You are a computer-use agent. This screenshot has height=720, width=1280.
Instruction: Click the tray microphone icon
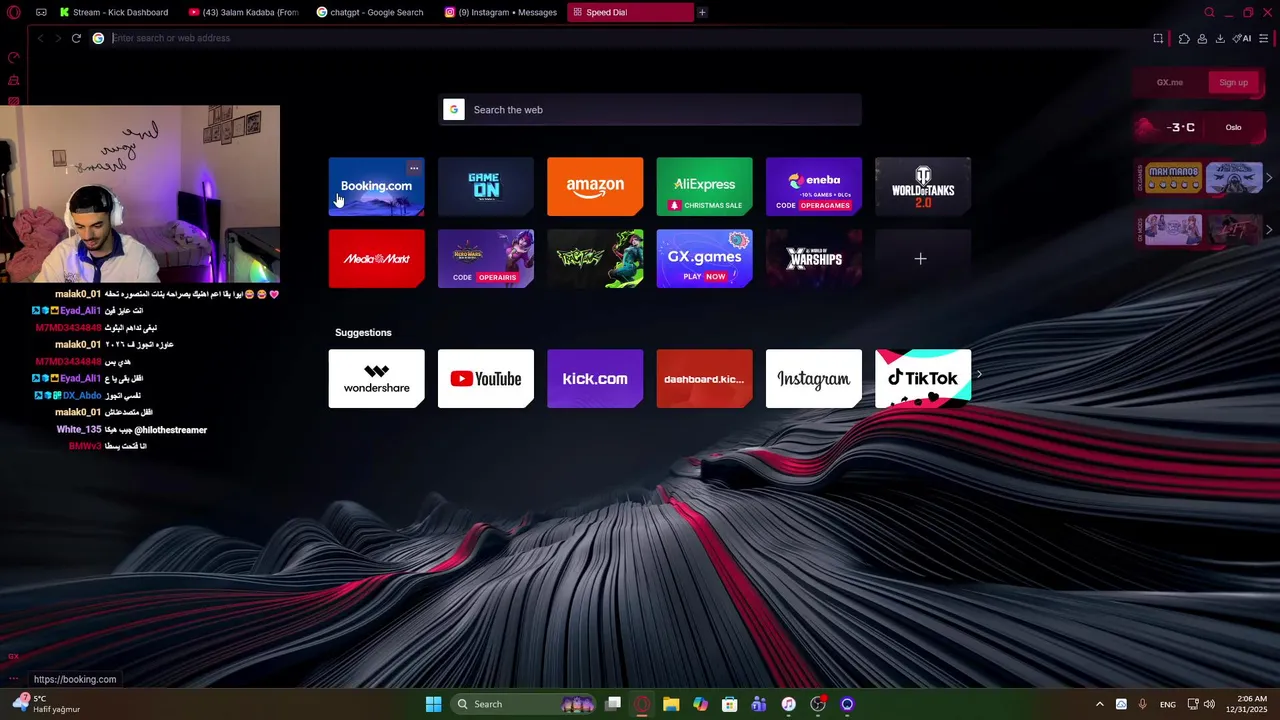1143,704
